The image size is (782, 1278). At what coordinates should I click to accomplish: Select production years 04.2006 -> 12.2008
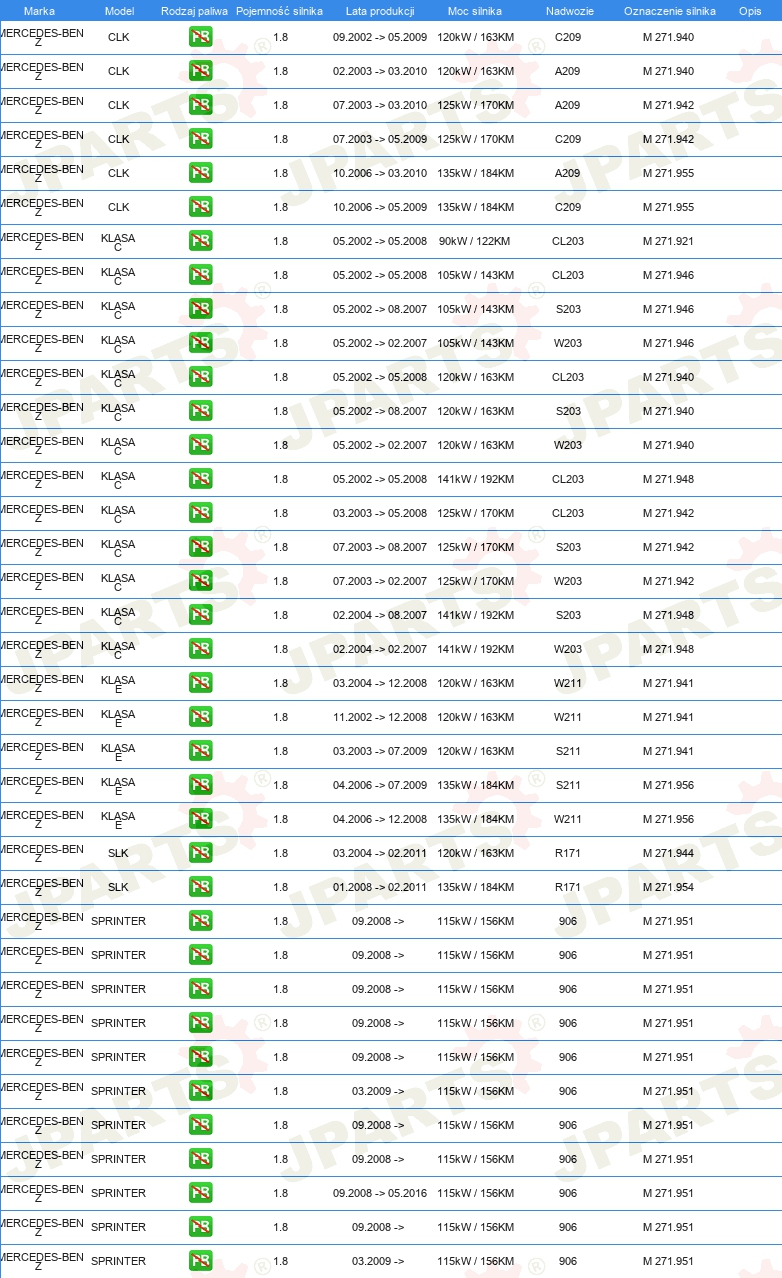point(380,819)
